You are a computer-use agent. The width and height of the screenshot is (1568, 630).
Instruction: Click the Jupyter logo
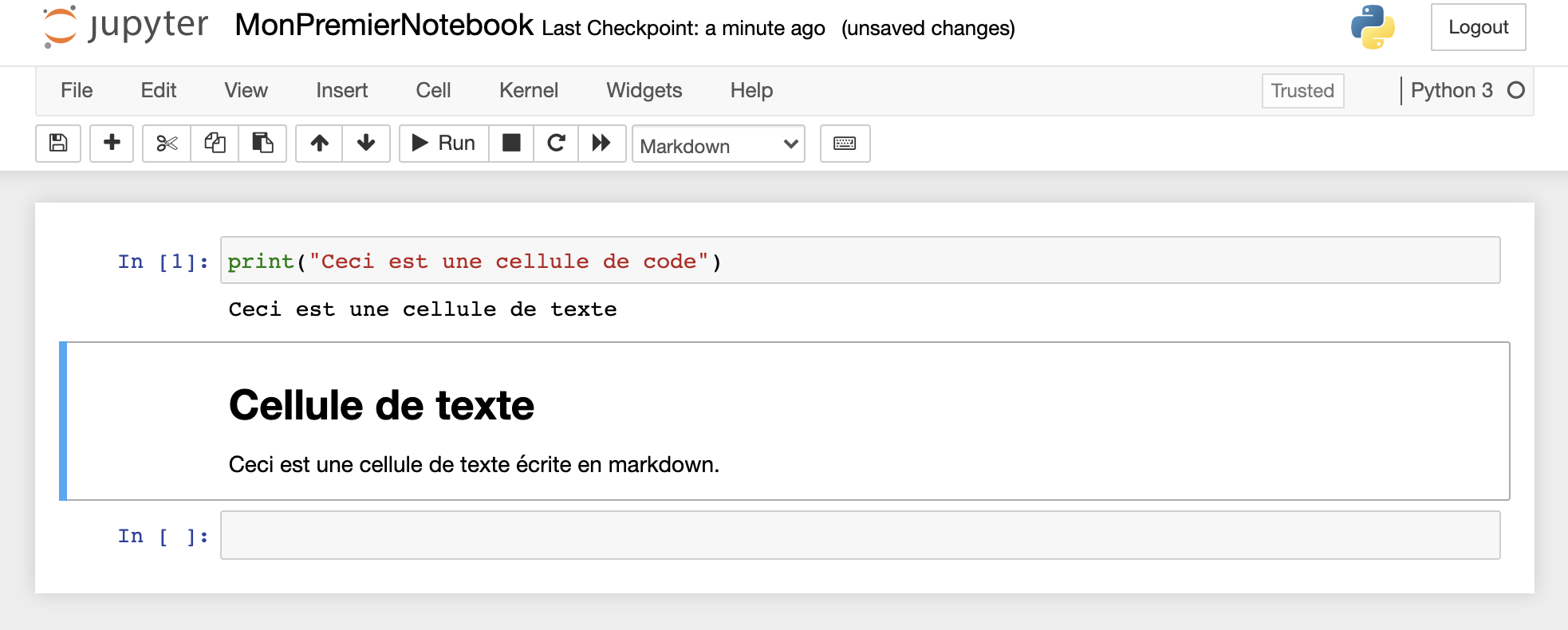125,26
